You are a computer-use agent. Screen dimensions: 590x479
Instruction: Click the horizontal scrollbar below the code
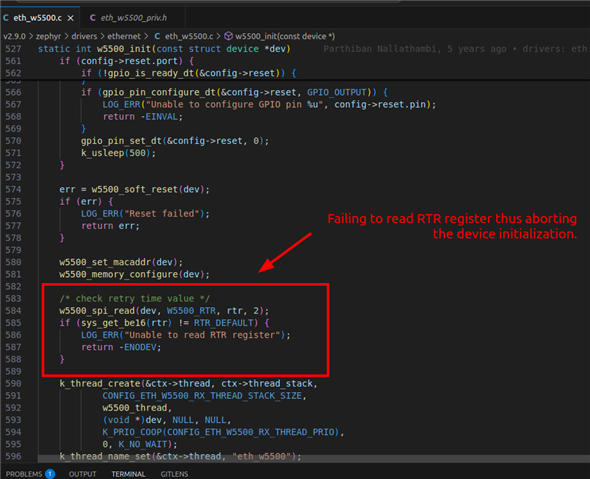(x=314, y=459)
